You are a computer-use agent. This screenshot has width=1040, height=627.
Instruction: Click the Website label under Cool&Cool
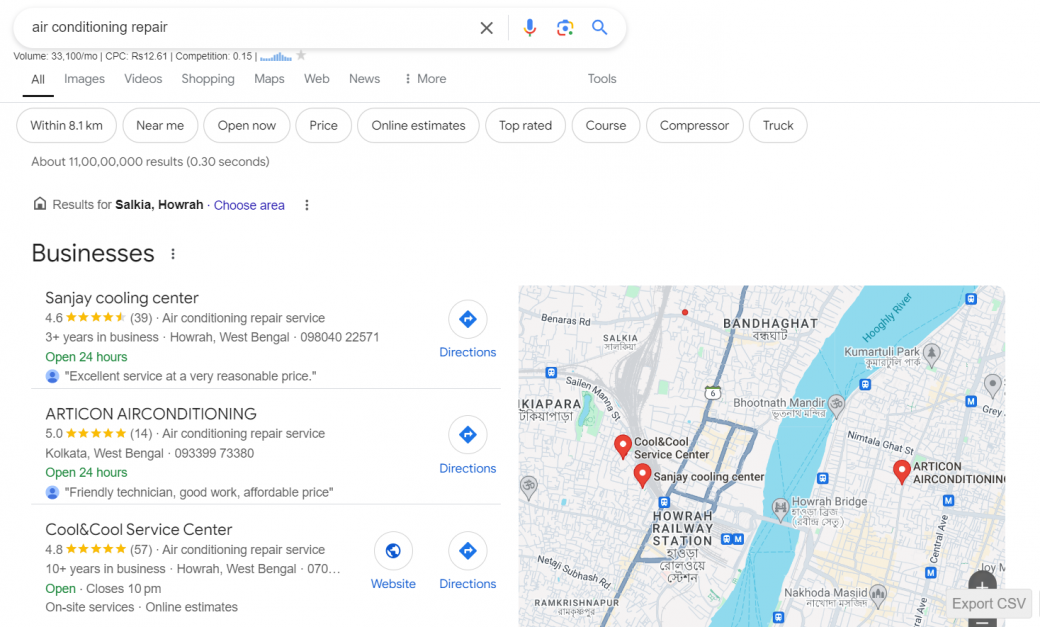pyautogui.click(x=393, y=584)
